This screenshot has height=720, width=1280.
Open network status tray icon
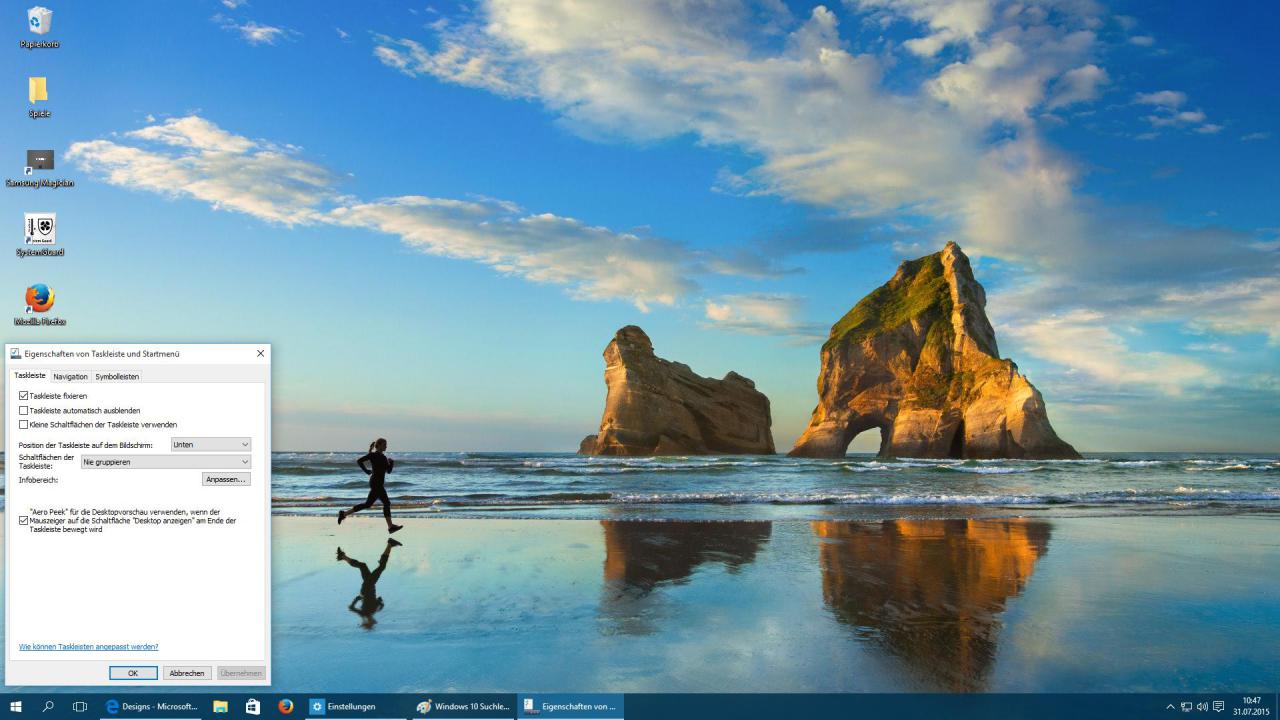point(1187,706)
